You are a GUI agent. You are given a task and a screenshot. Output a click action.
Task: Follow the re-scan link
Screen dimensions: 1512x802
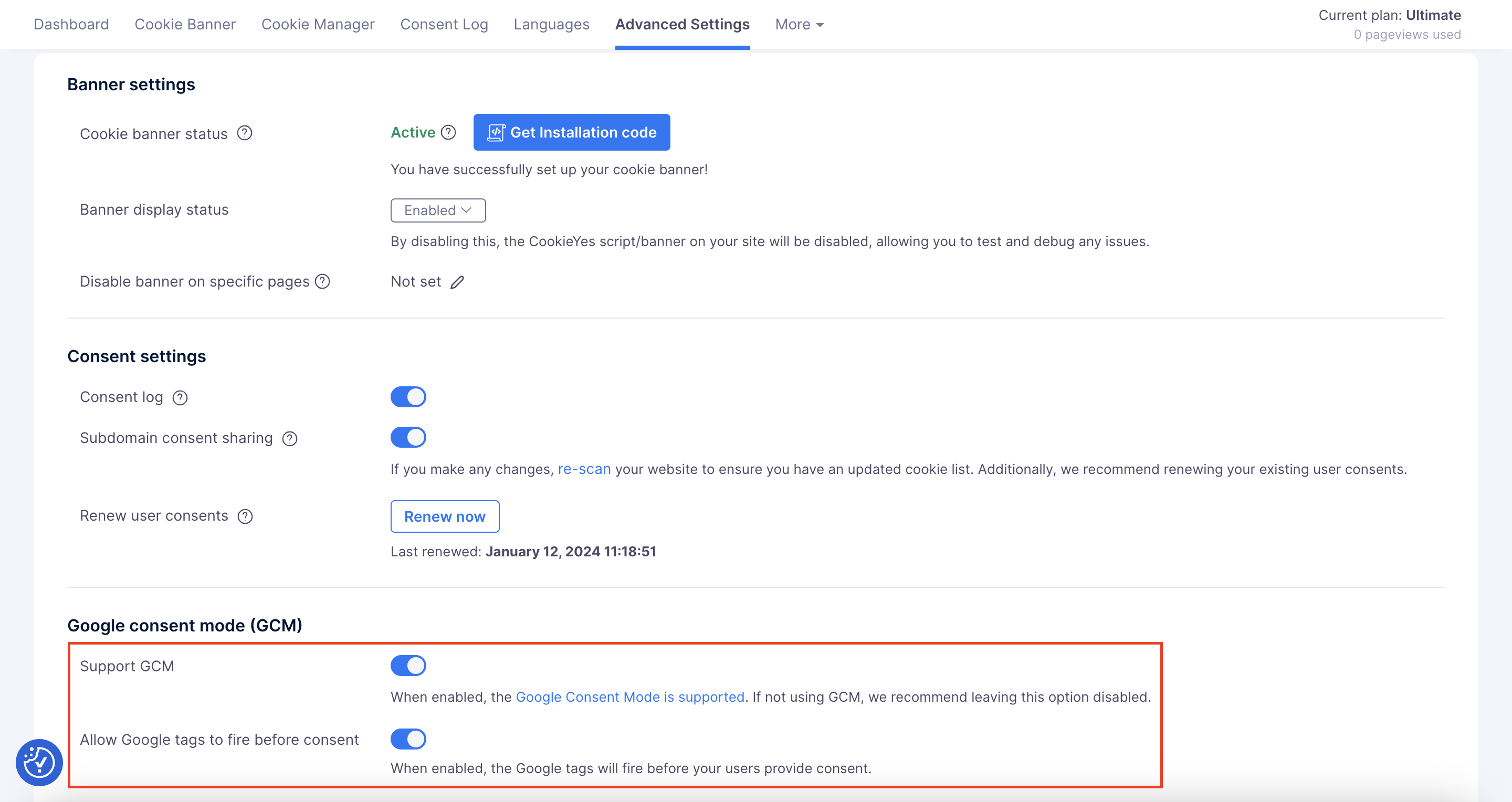coord(583,469)
